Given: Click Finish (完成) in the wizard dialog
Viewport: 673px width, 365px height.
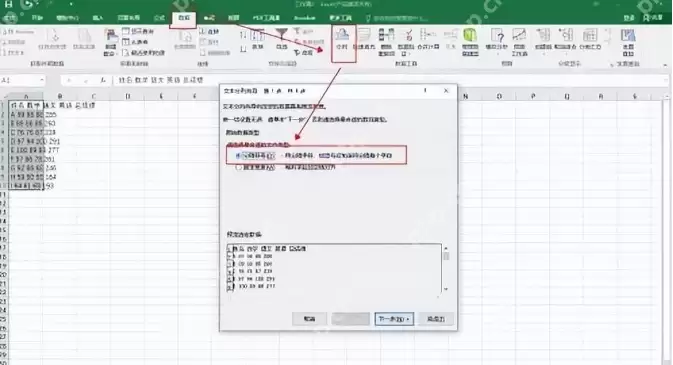Looking at the screenshot, I should click(436, 319).
